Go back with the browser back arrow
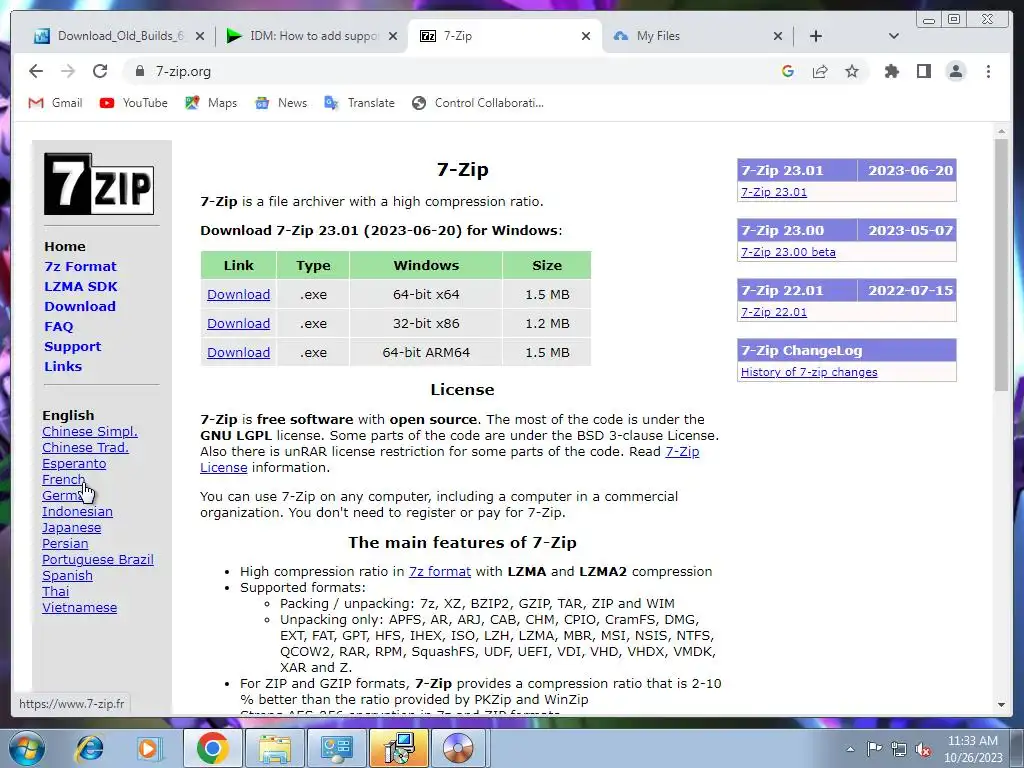Image resolution: width=1024 pixels, height=768 pixels. (x=36, y=71)
